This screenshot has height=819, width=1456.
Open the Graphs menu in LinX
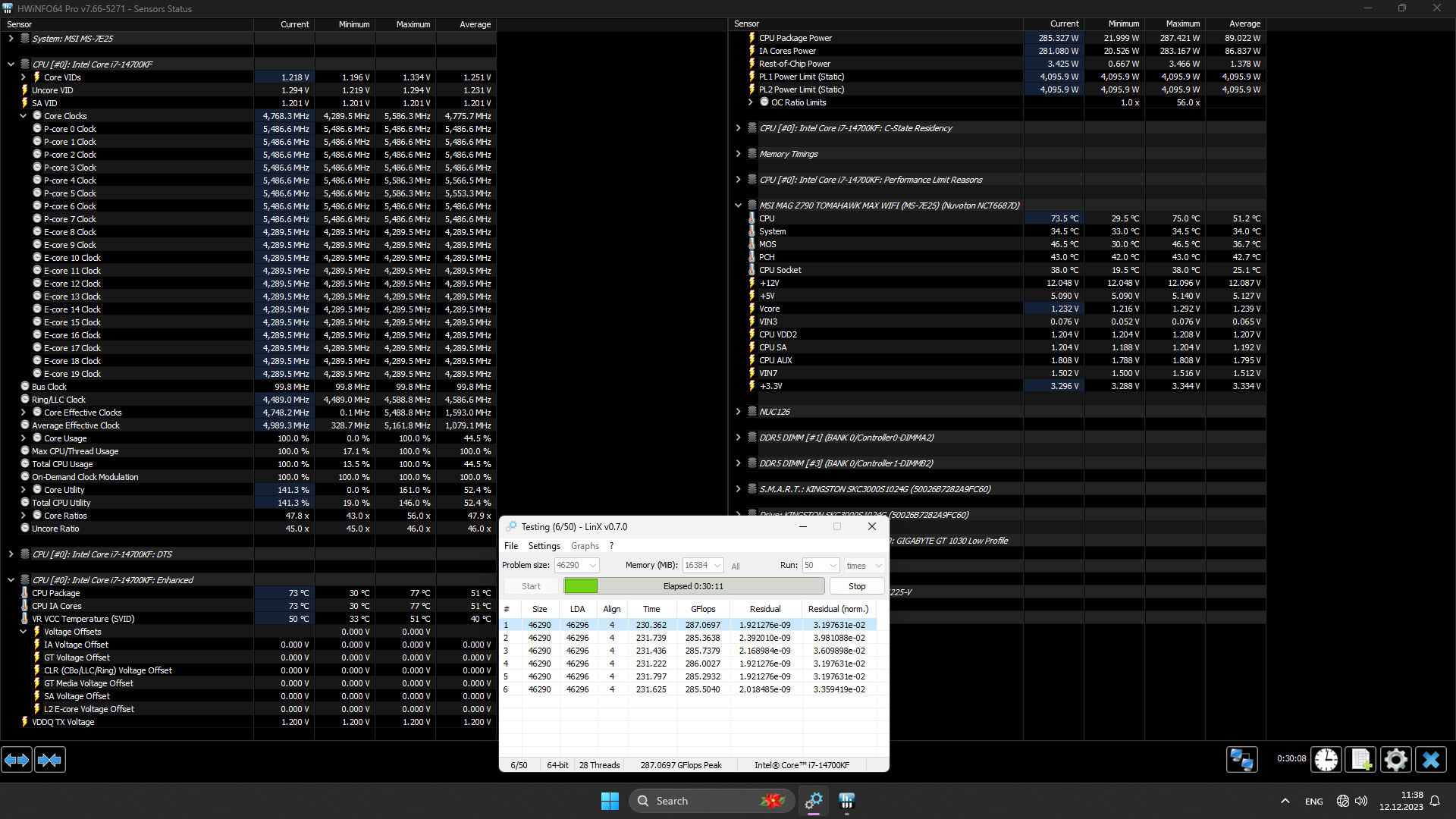585,546
